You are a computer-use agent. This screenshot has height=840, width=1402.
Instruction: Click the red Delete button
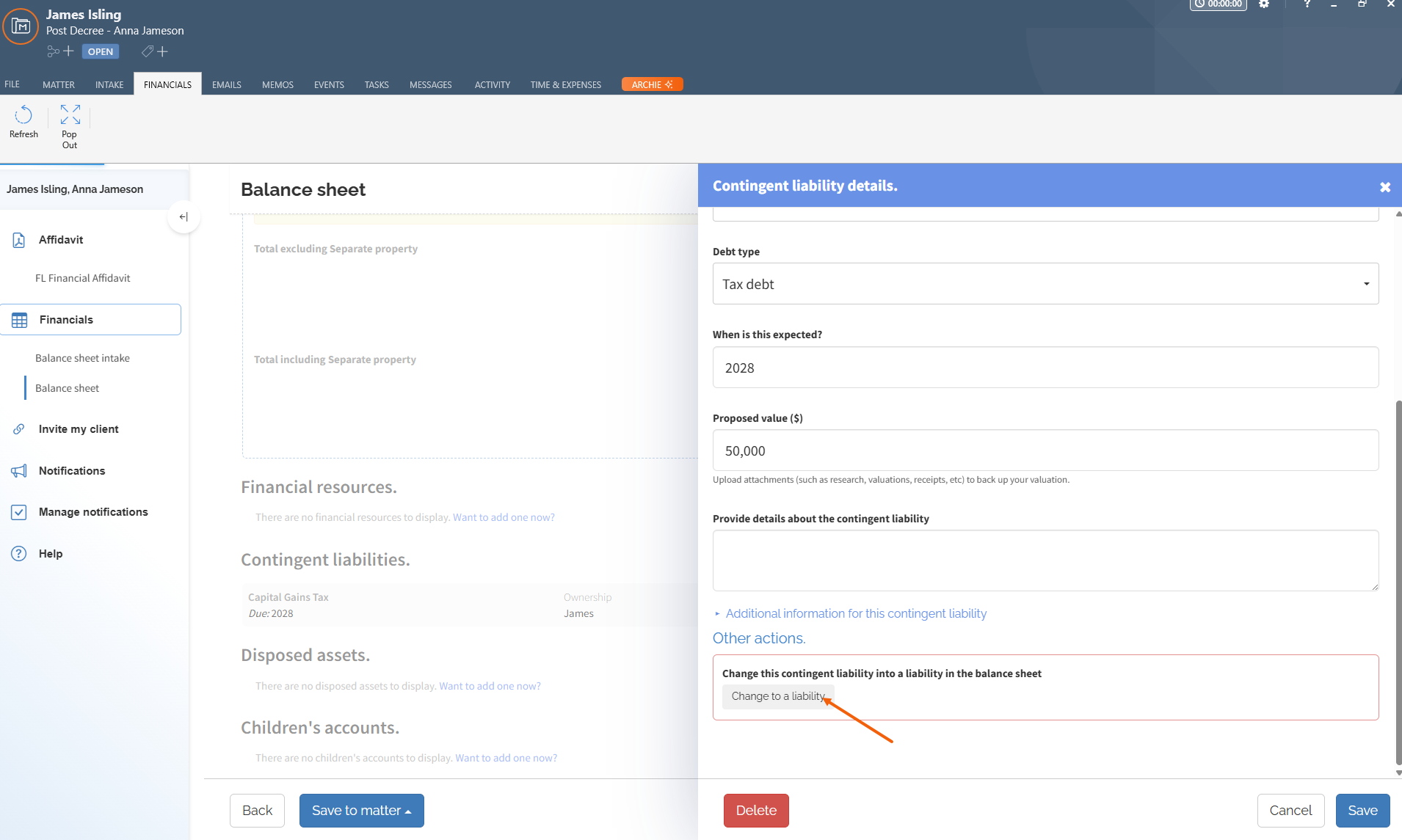pos(756,811)
